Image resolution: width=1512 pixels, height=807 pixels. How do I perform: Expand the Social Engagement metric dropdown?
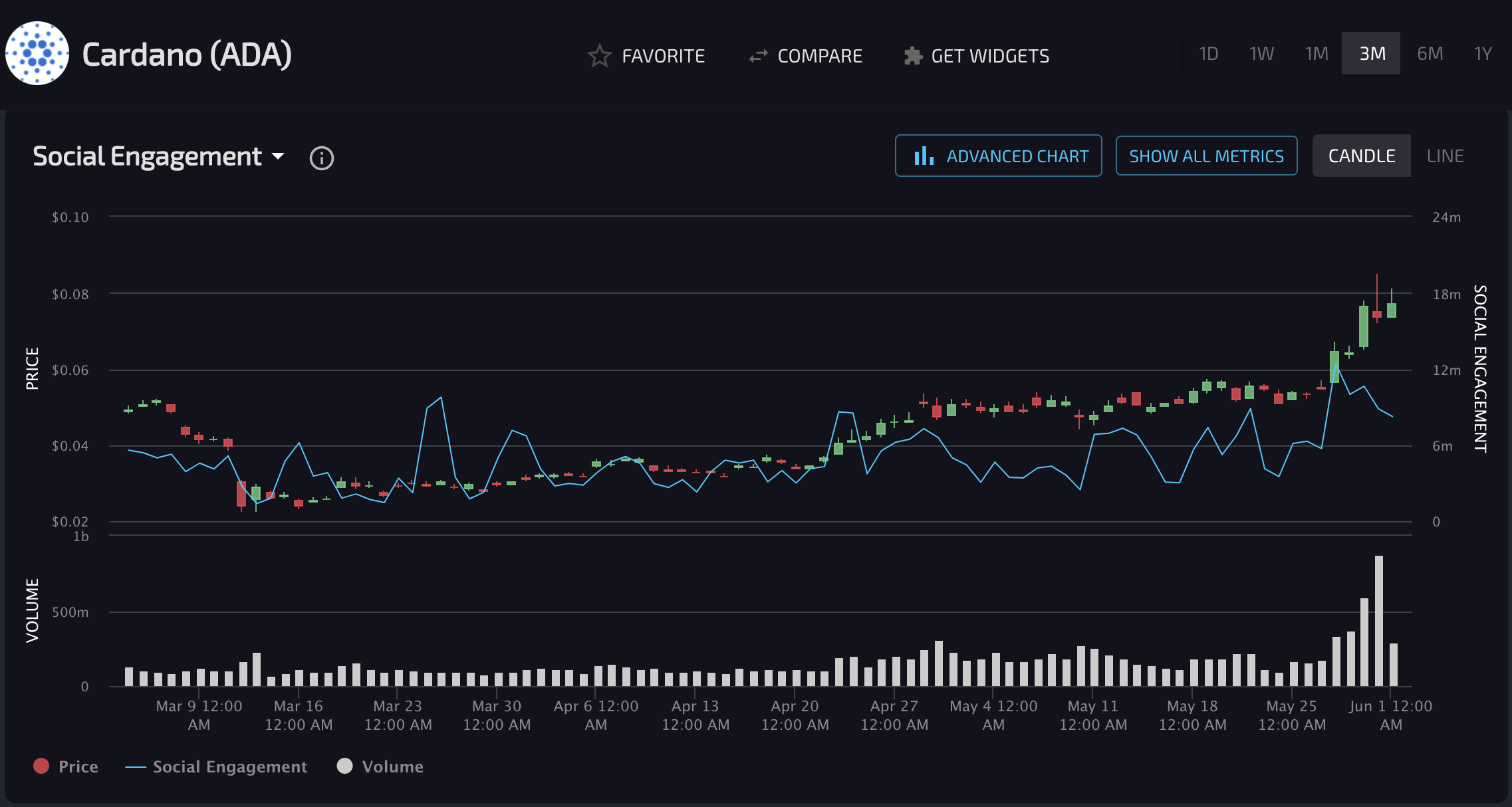[x=159, y=157]
